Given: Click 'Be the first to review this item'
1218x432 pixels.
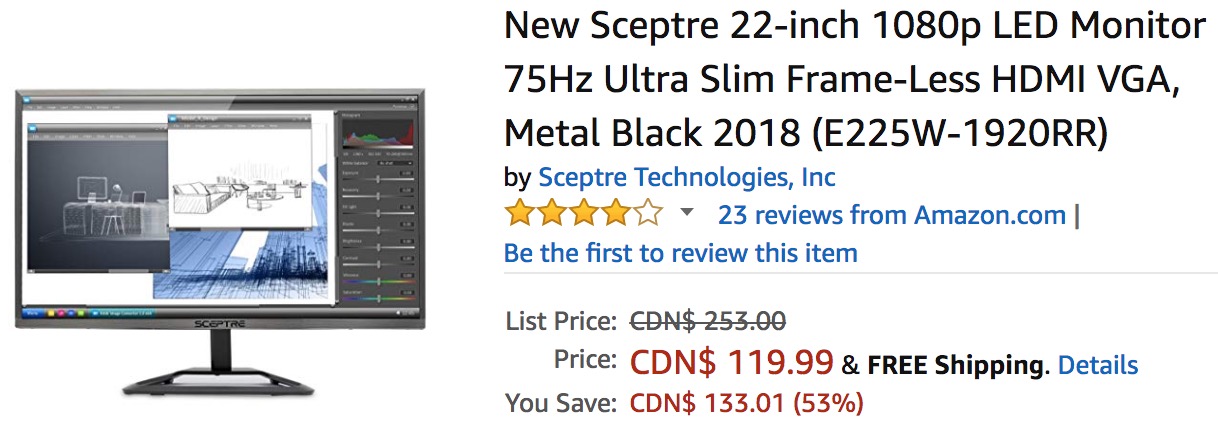Looking at the screenshot, I should coord(680,253).
